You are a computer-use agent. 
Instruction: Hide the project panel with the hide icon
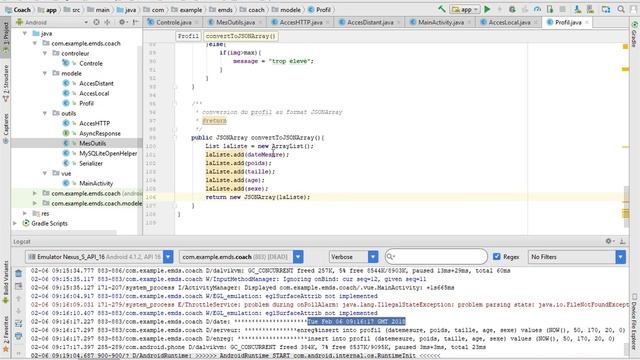135,22
